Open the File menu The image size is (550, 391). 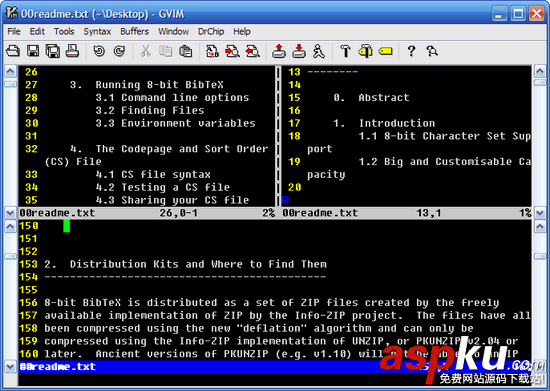pyautogui.click(x=14, y=32)
